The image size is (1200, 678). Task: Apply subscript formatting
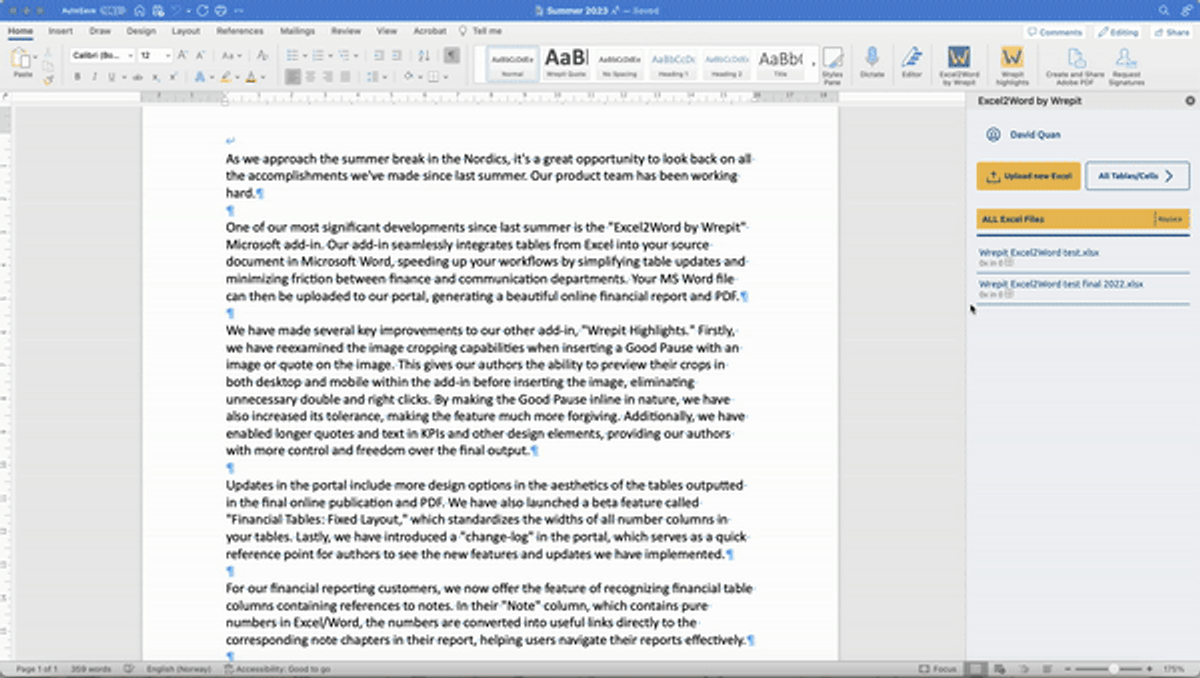coord(156,77)
